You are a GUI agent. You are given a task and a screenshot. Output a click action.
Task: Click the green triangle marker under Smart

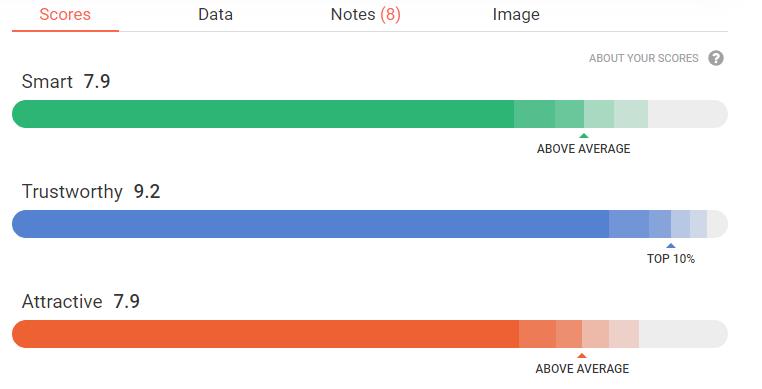click(x=584, y=136)
